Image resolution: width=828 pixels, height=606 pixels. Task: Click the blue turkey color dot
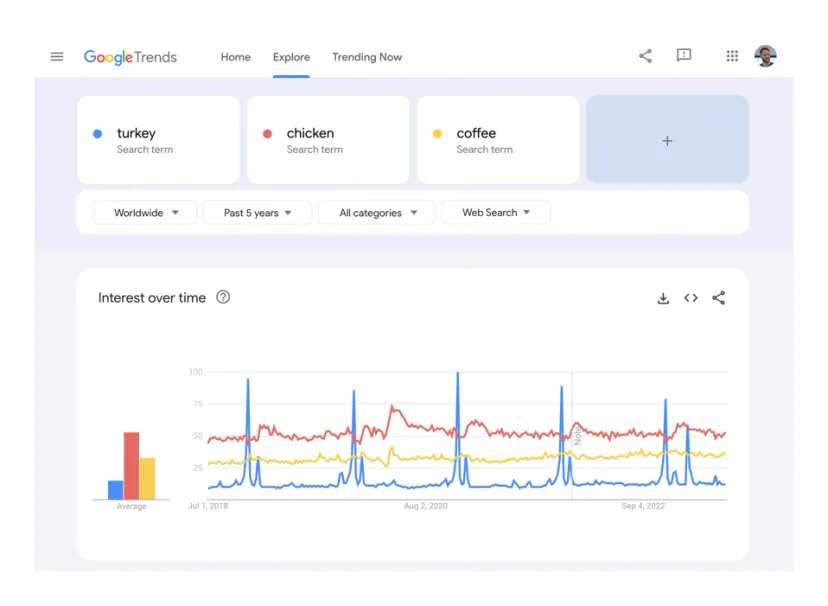point(98,134)
